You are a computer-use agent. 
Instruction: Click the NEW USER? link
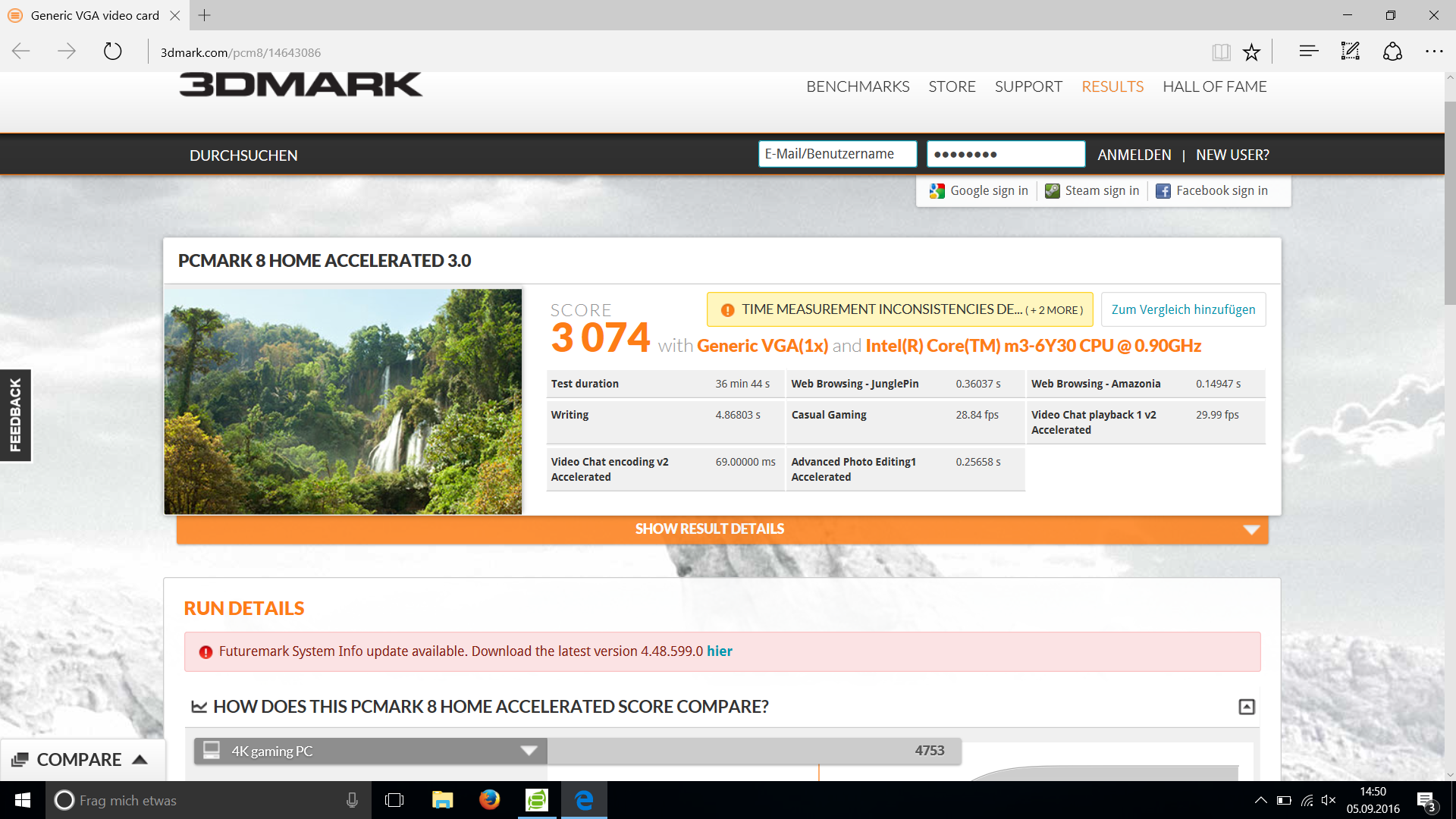[x=1232, y=155]
